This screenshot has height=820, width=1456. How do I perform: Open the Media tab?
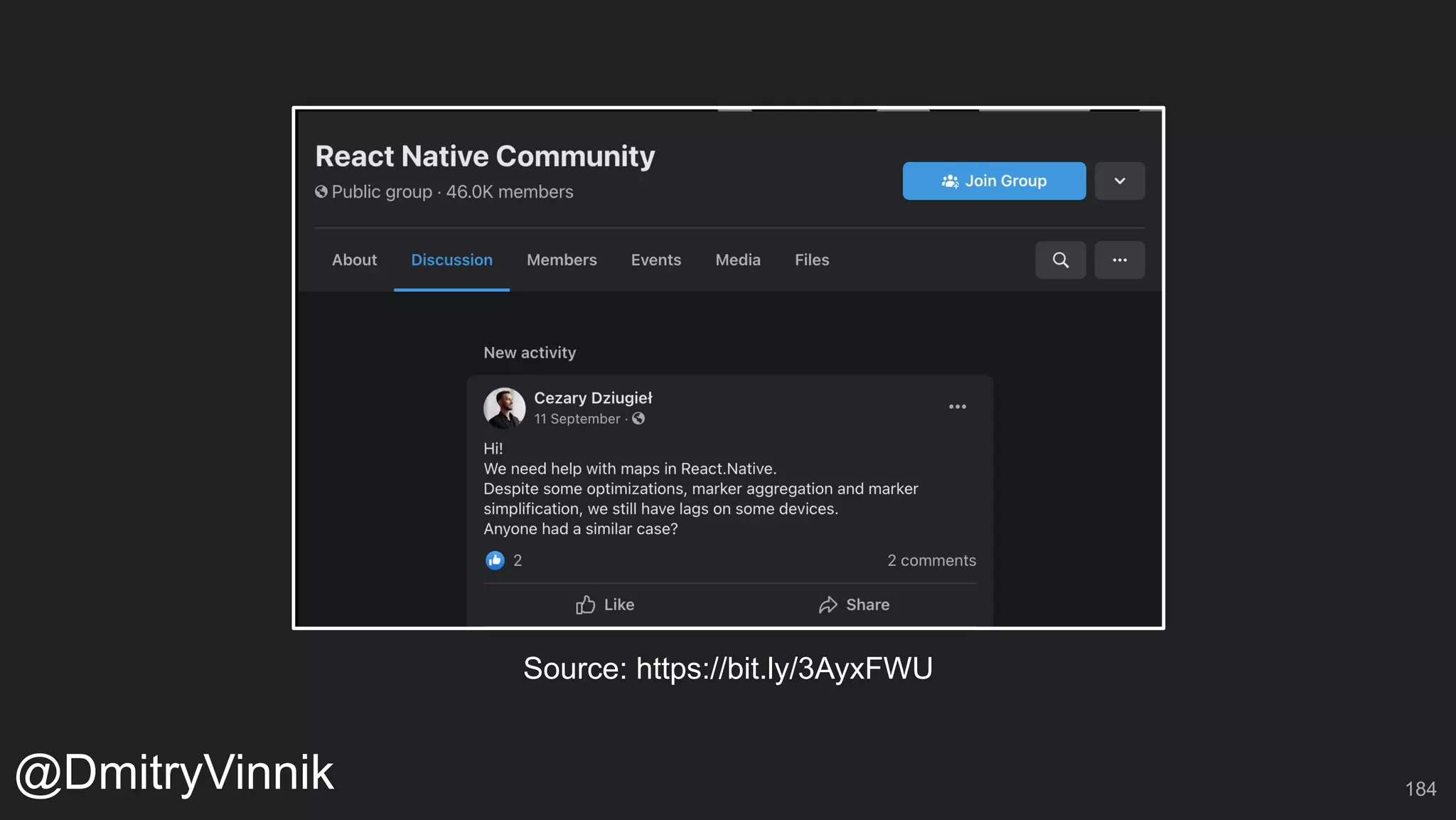[737, 260]
